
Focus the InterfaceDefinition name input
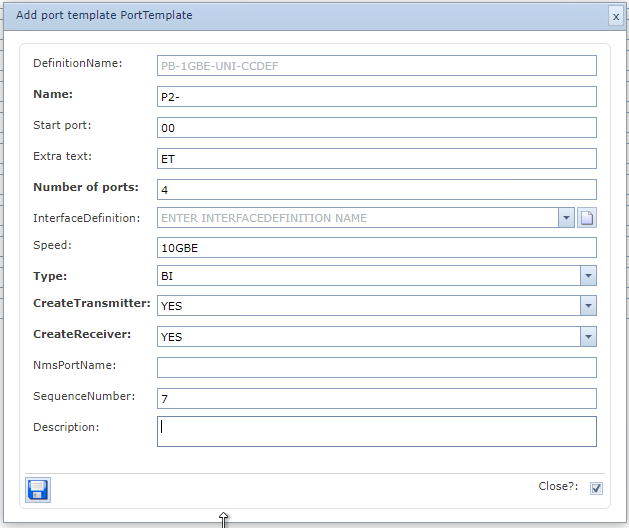tap(358, 218)
